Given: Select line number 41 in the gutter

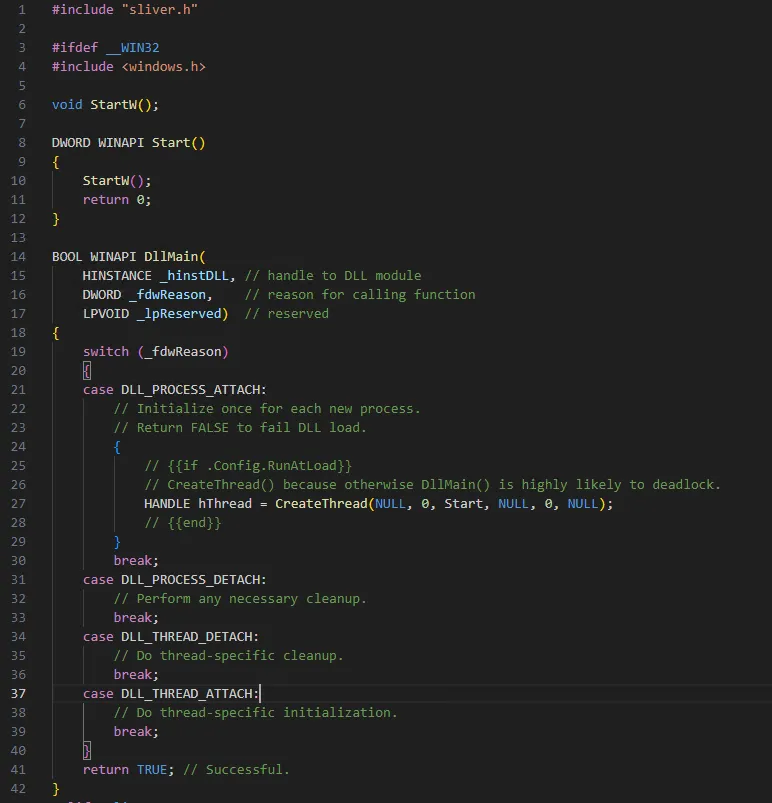Looking at the screenshot, I should [x=18, y=770].
